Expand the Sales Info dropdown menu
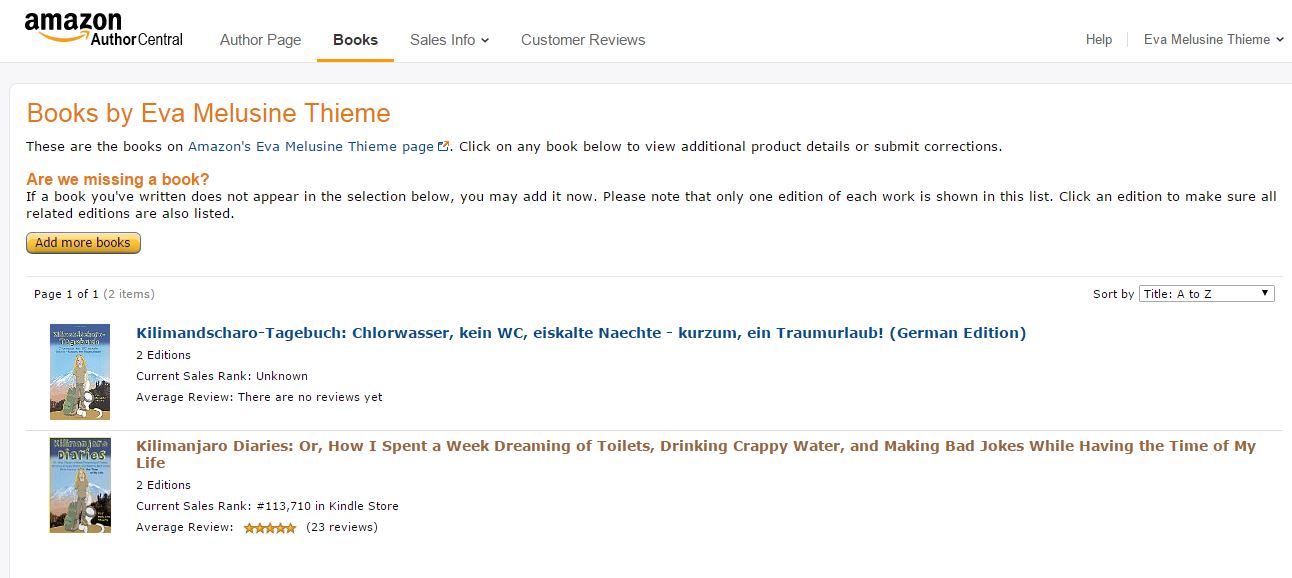The width and height of the screenshot is (1292, 578). (x=449, y=40)
